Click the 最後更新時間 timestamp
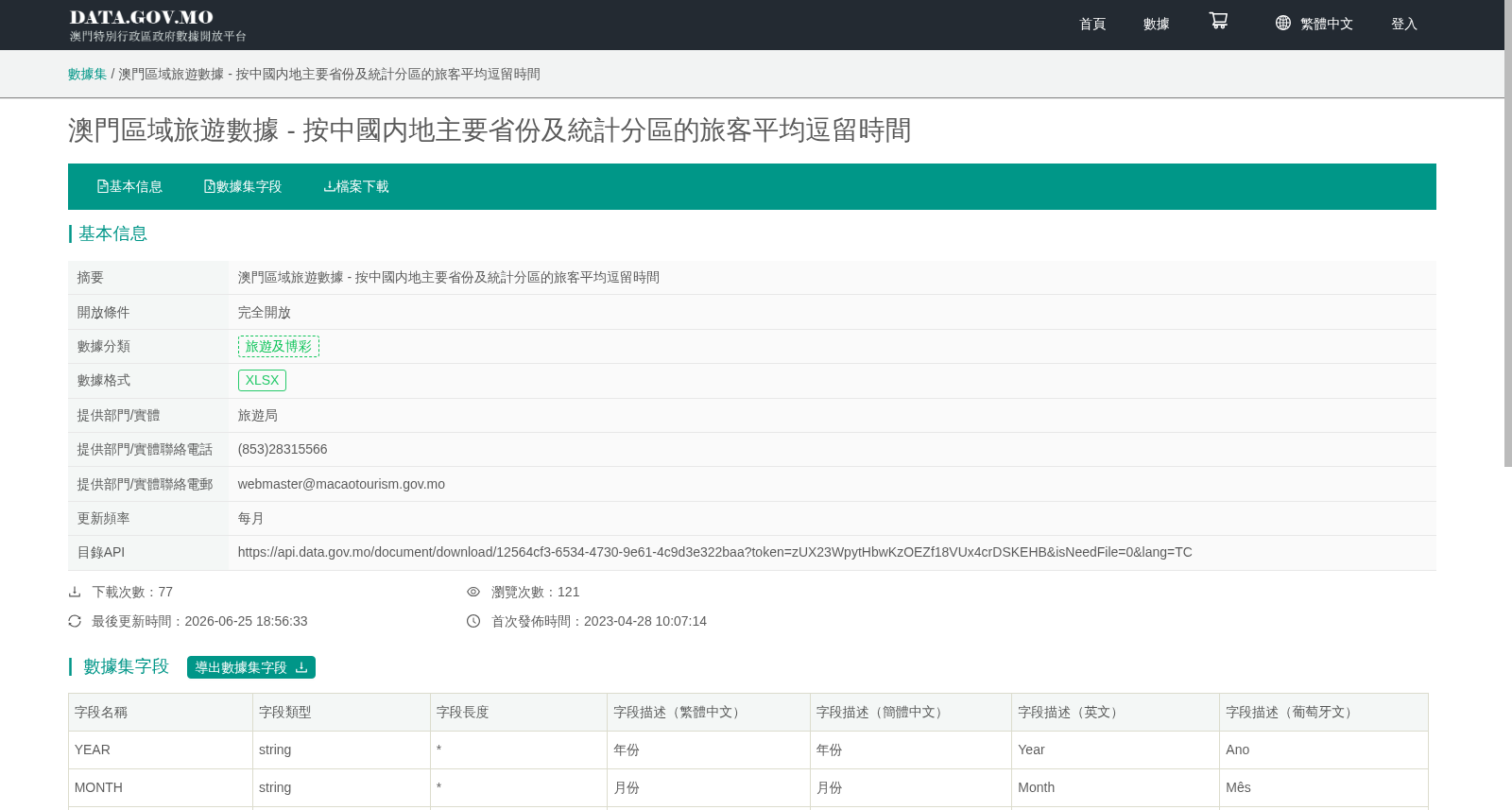 pos(199,621)
